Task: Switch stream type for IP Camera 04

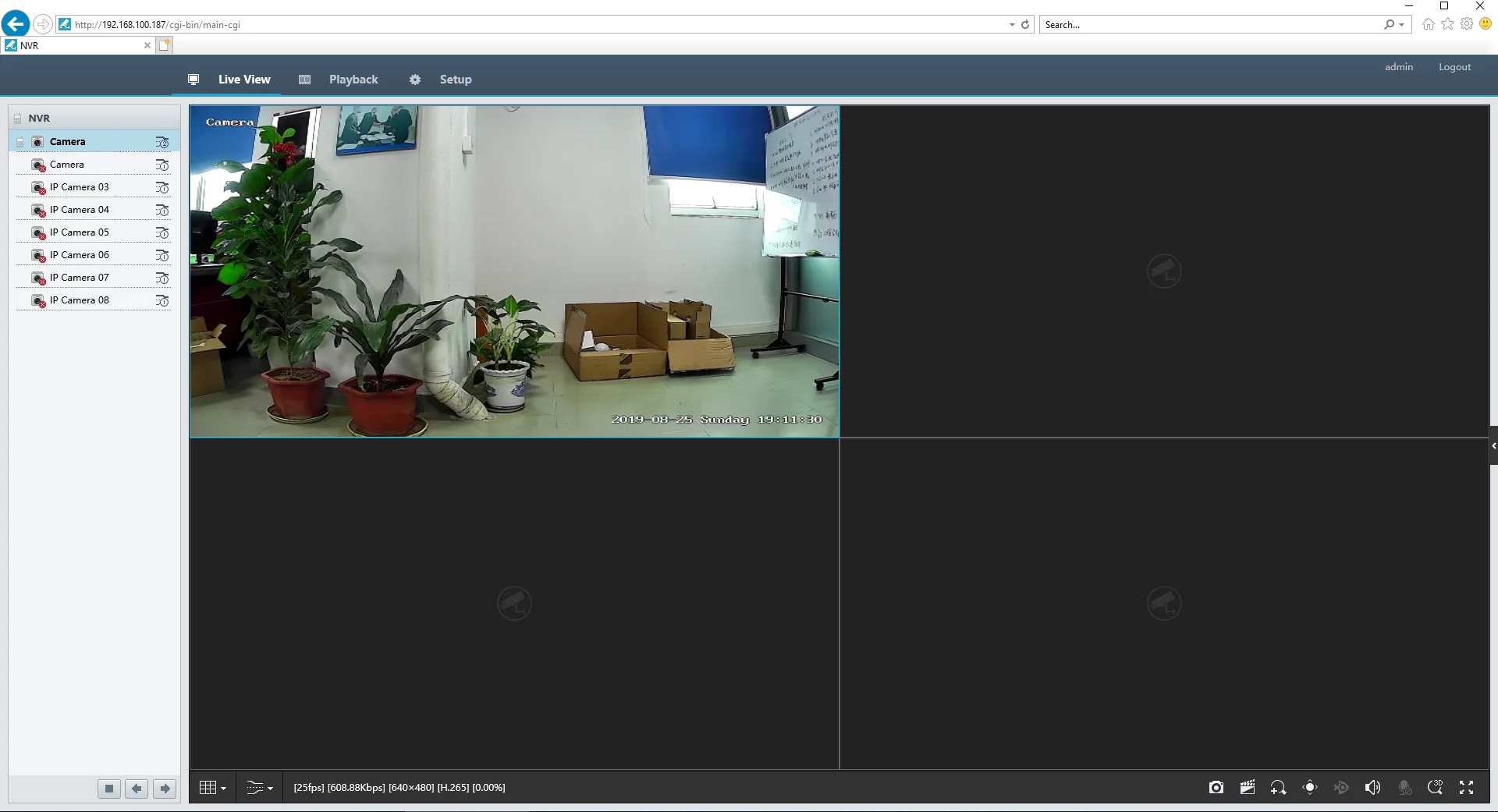Action: click(162, 210)
